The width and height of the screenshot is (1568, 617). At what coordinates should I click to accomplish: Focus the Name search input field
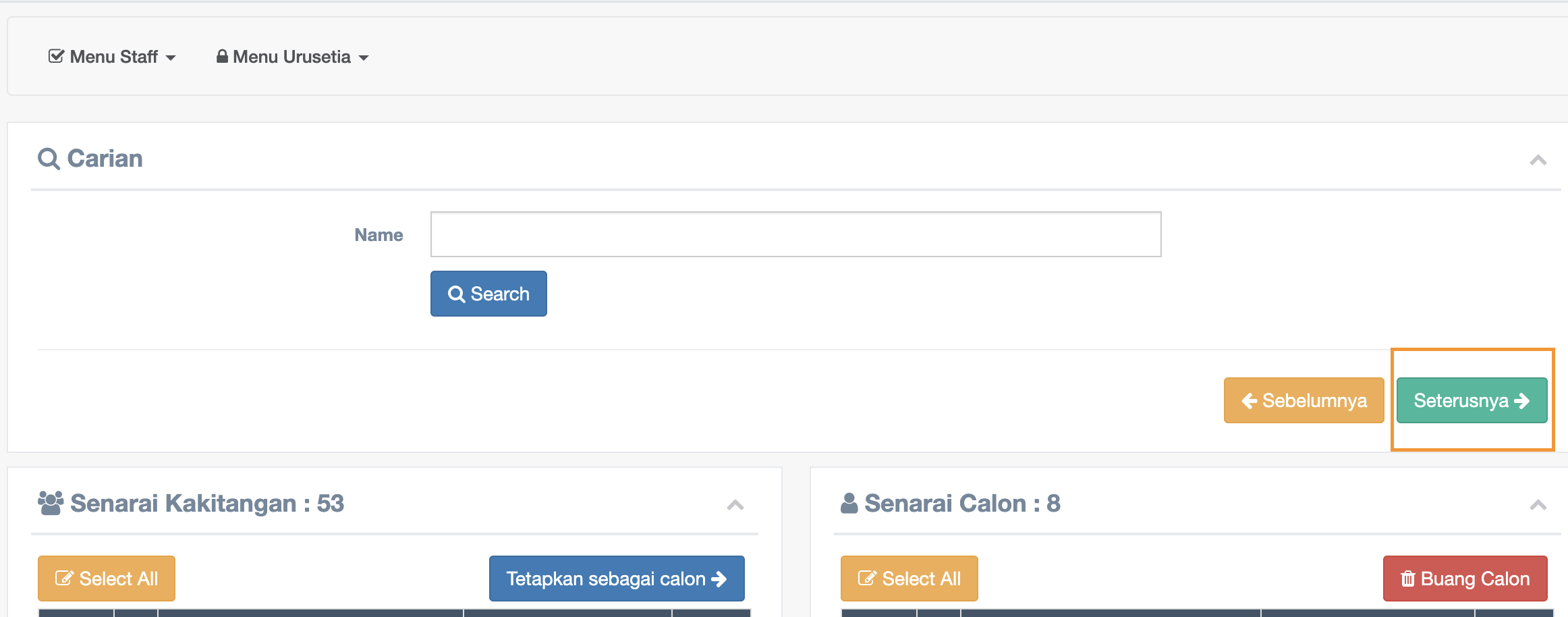click(795, 234)
